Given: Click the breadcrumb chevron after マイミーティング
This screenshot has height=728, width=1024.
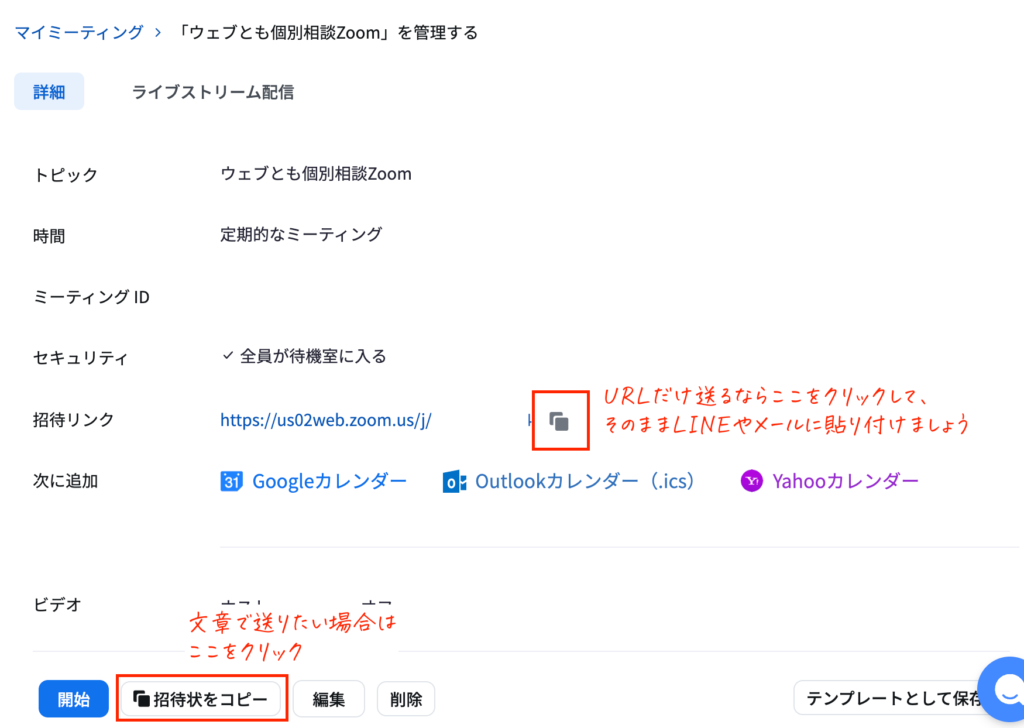Looking at the screenshot, I should (158, 33).
